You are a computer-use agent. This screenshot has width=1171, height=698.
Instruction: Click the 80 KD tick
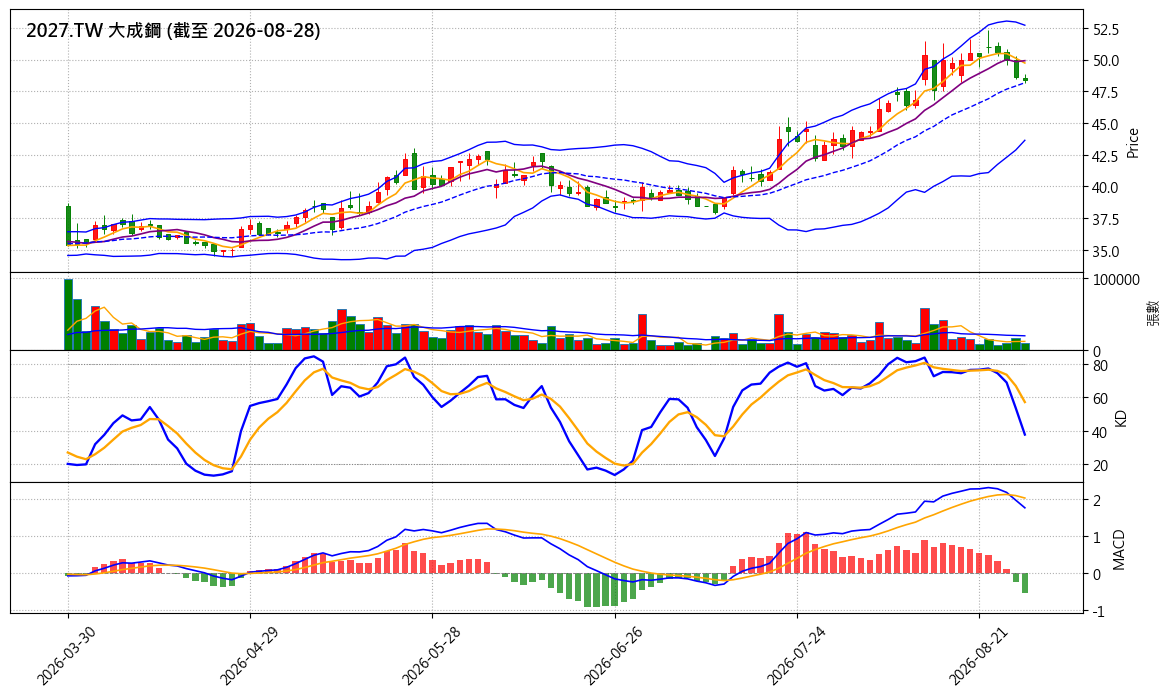click(x=1100, y=366)
